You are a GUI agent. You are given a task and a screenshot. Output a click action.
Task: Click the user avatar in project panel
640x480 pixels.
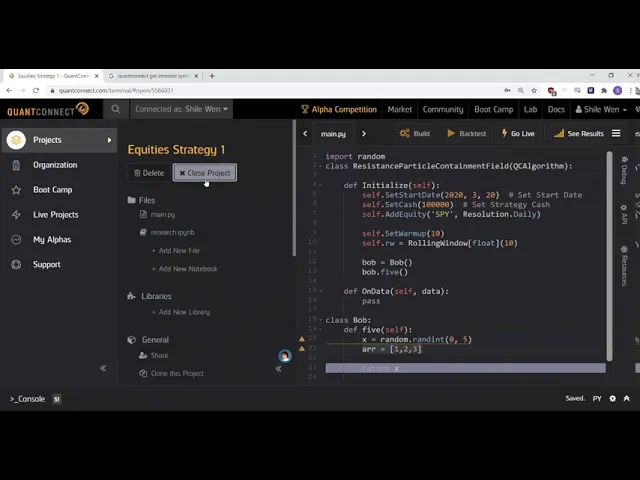285,356
